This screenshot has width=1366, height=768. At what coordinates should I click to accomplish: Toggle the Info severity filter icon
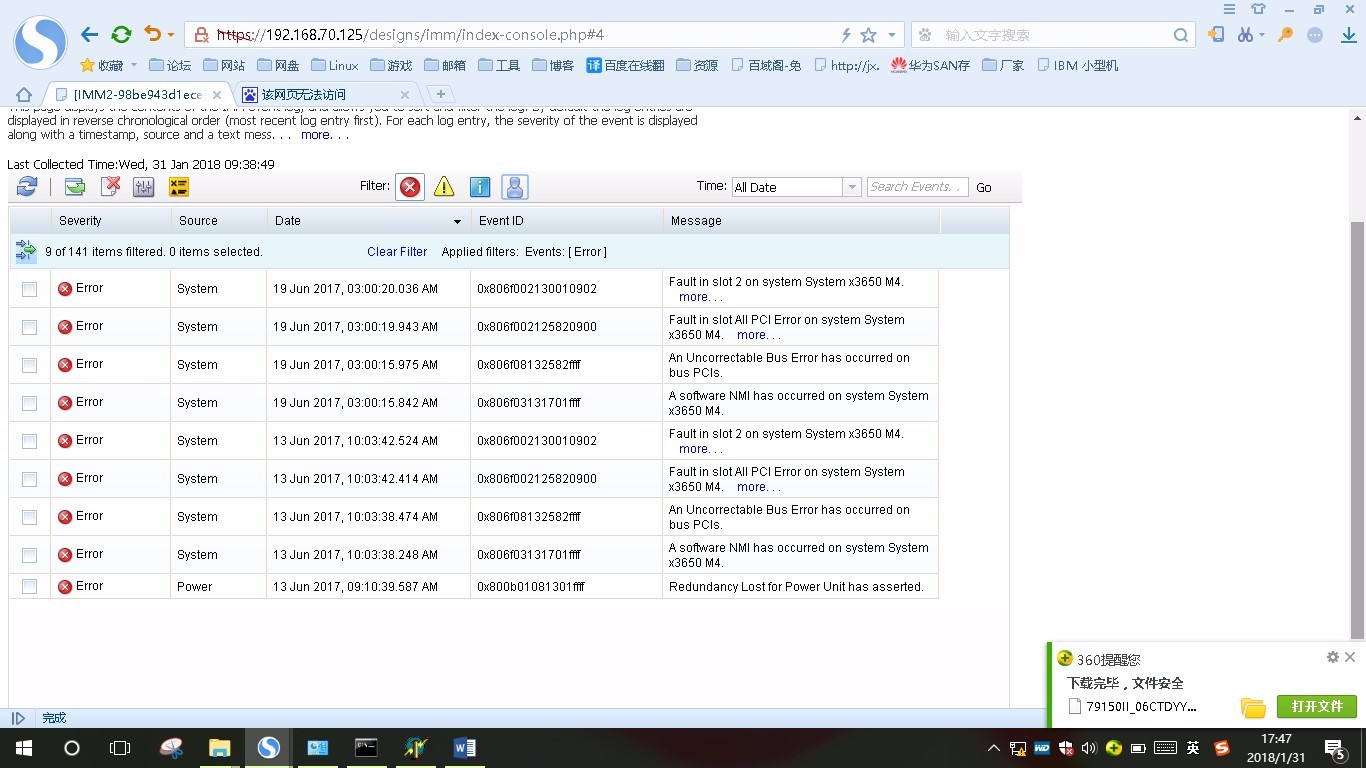click(x=480, y=187)
